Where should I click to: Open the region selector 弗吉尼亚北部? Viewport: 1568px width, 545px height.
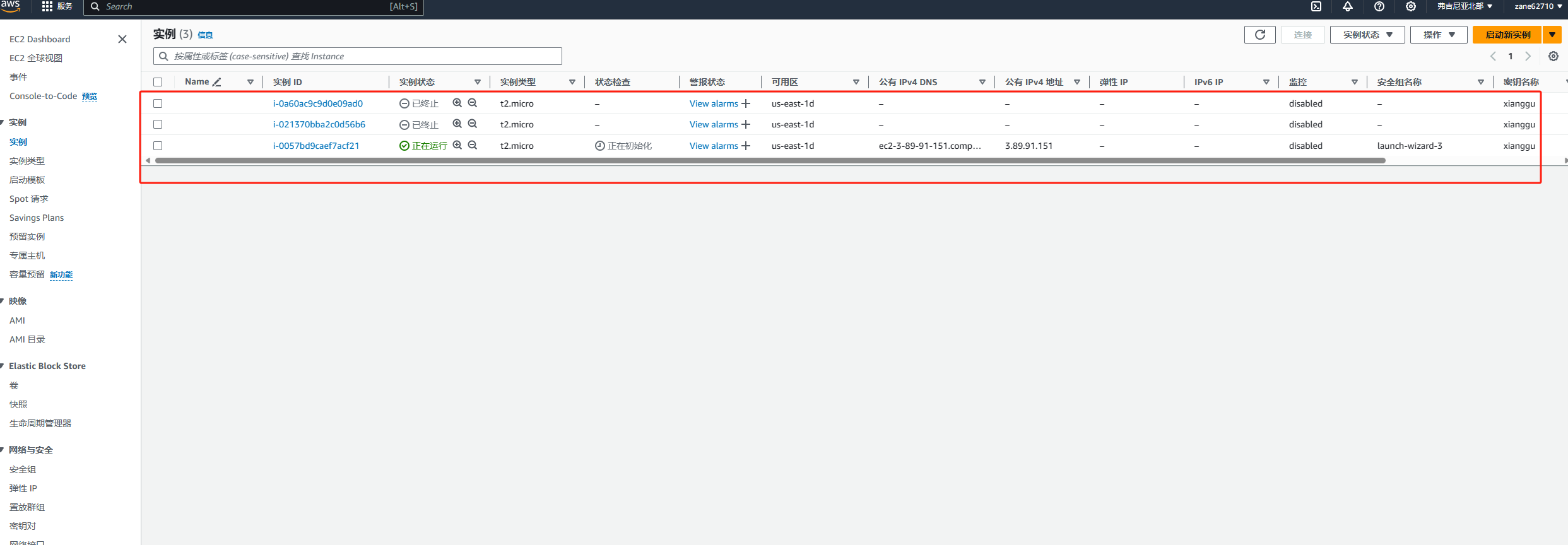[x=1465, y=6]
